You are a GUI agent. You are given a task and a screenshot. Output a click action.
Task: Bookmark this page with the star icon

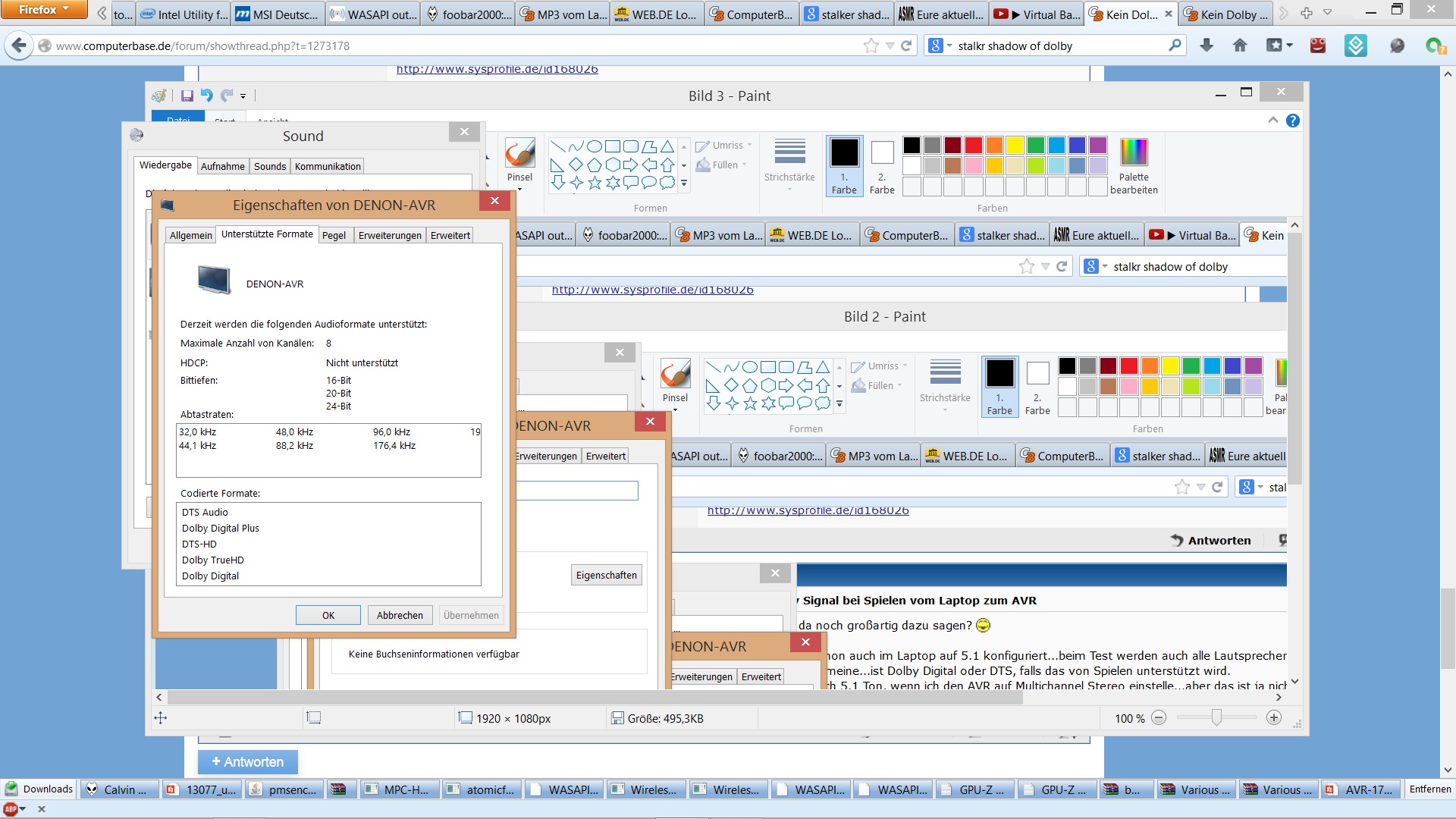click(871, 45)
